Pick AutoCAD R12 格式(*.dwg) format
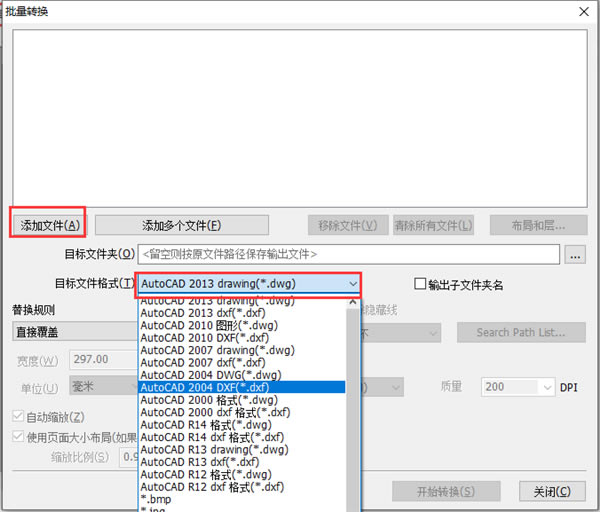Screen dimensions: 600x512 tap(242, 474)
